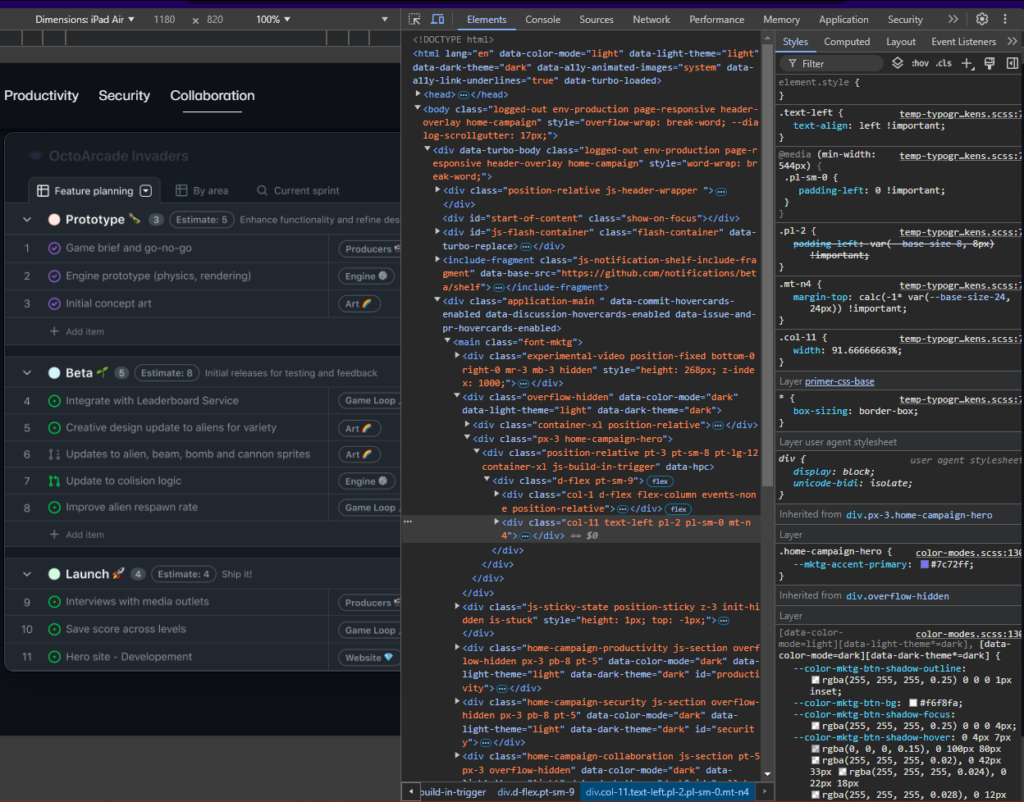Click Estimate: 8 badge on Beta
This screenshot has height=802, width=1024.
coord(167,373)
